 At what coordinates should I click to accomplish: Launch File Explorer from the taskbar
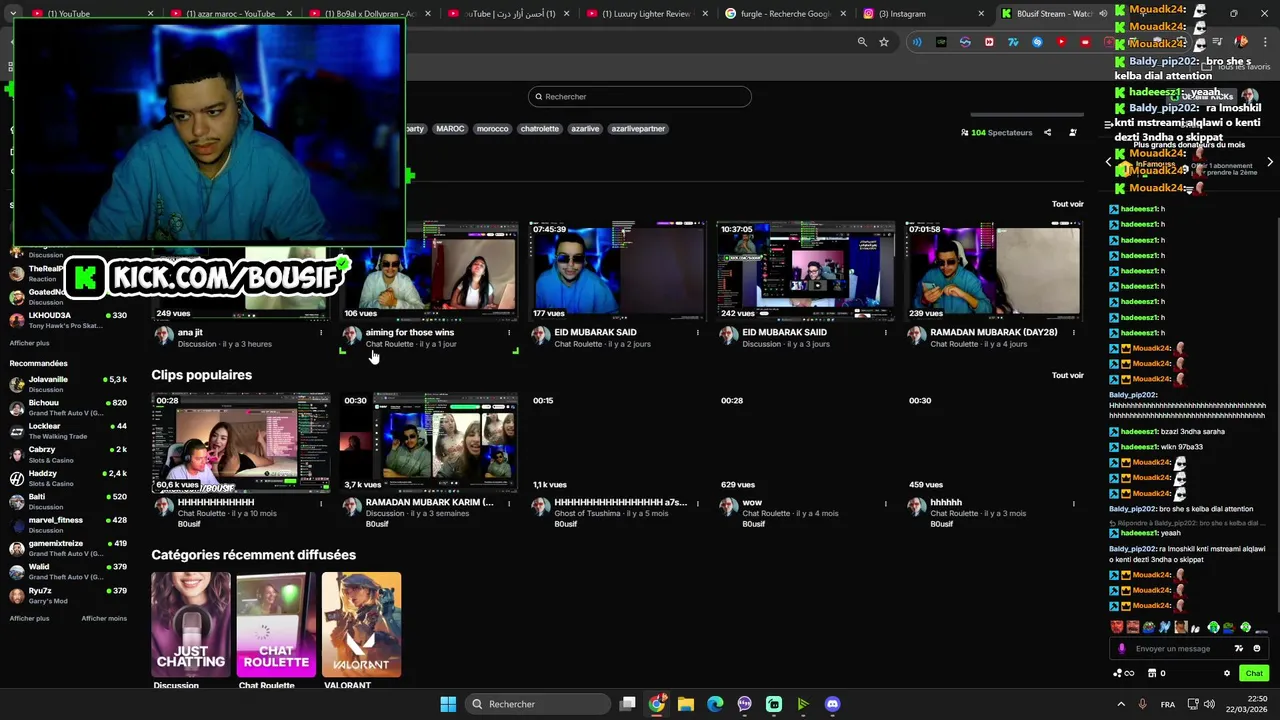[686, 704]
